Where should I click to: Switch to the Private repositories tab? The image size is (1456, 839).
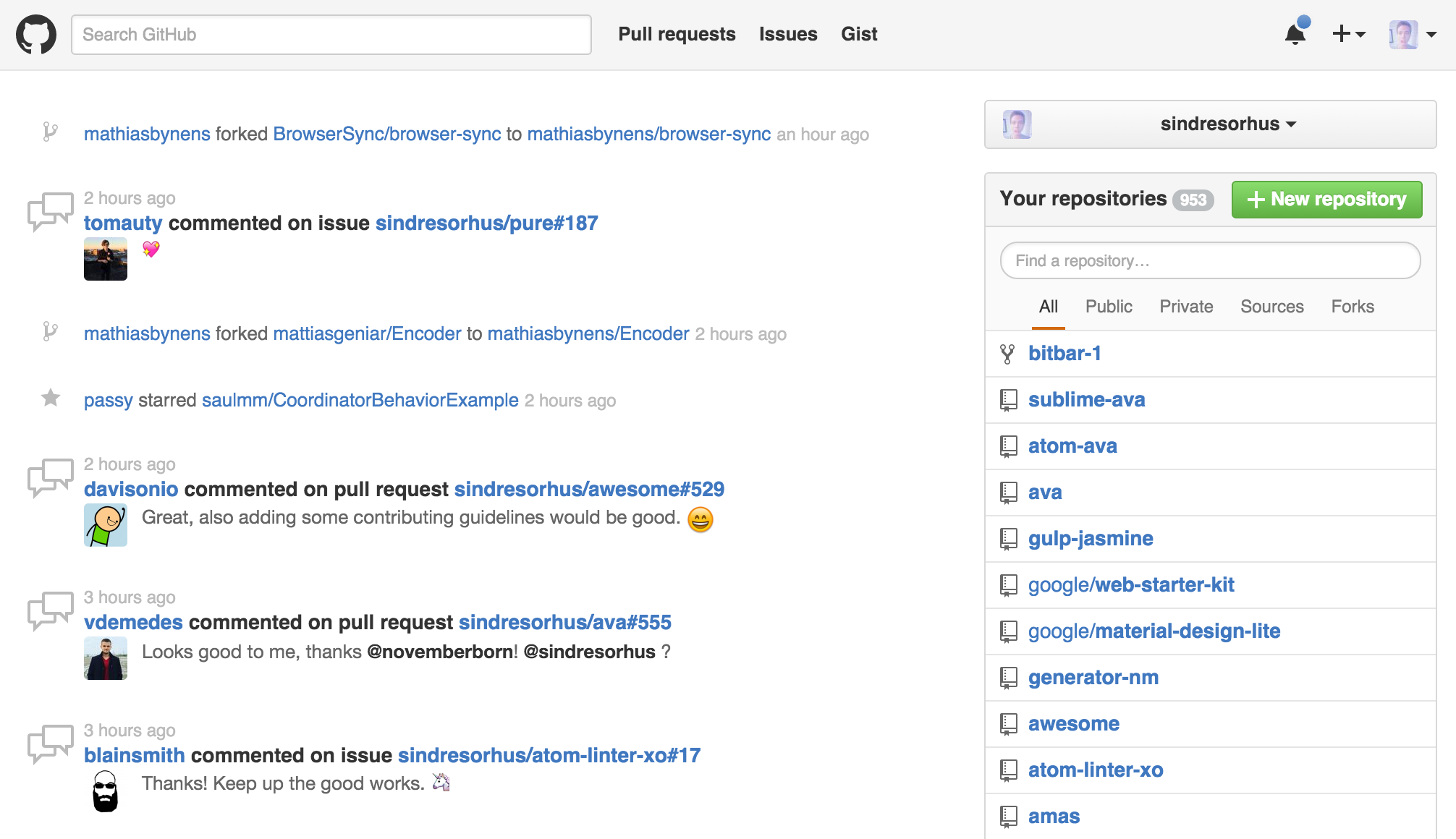[1186, 307]
